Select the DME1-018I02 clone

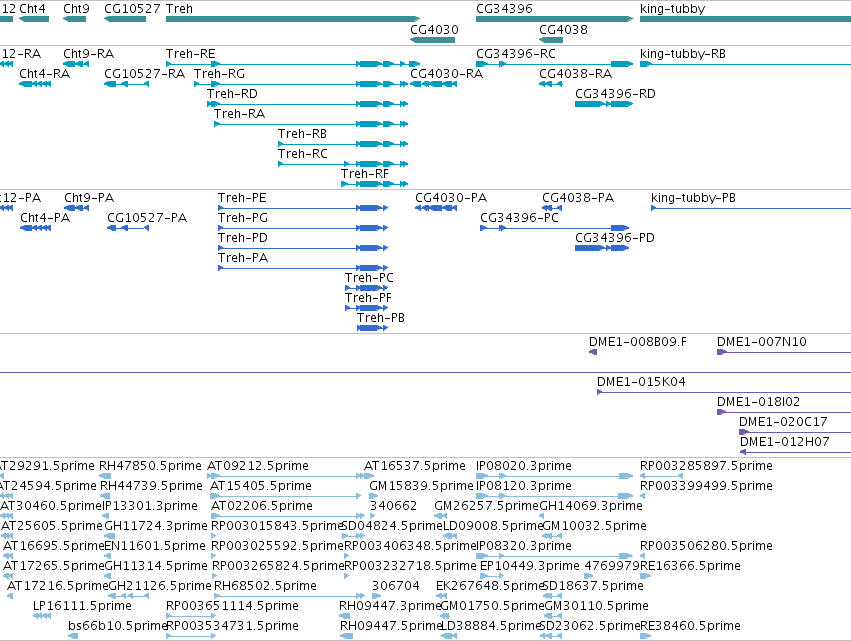784,412
